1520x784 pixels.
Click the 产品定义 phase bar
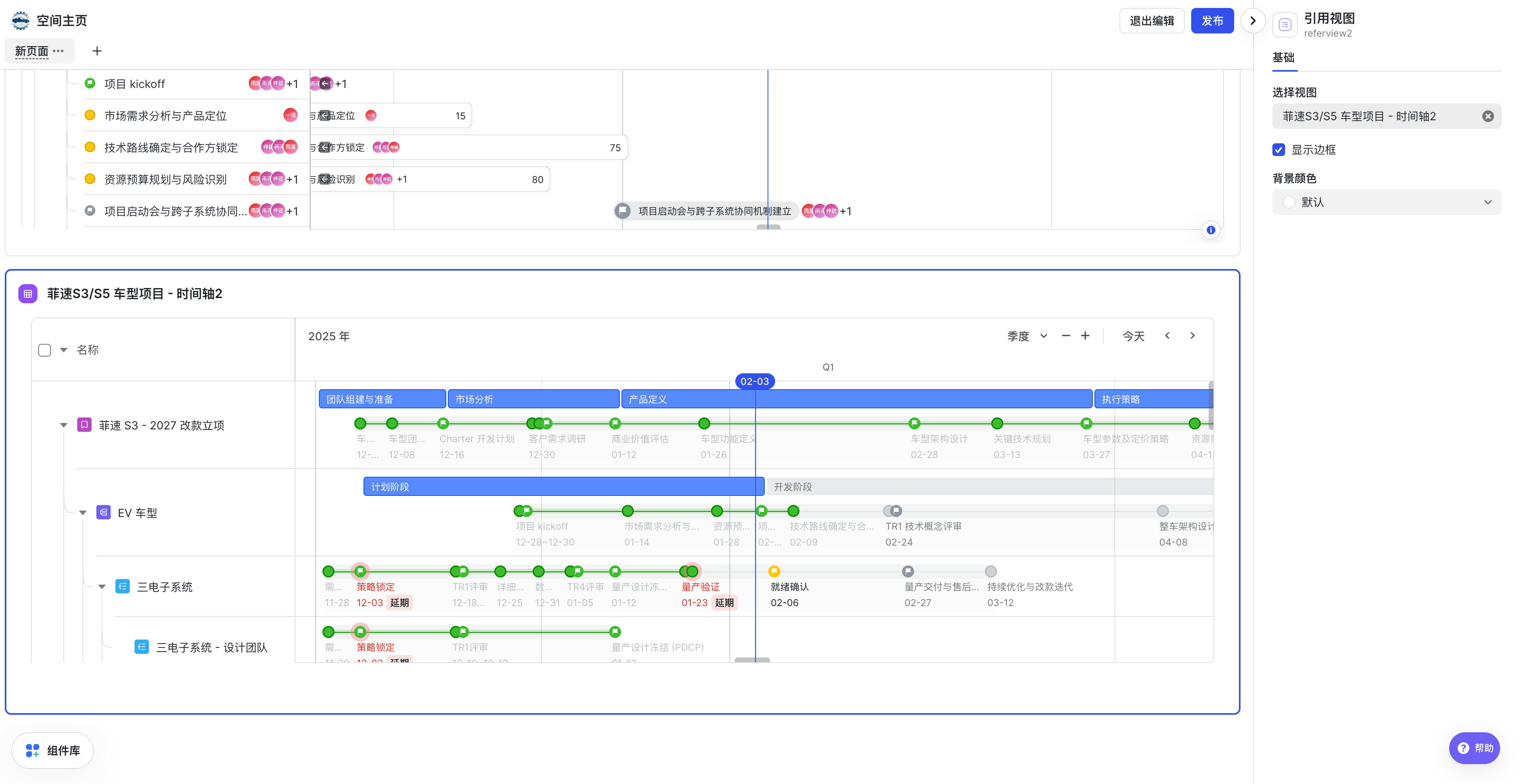pyautogui.click(x=857, y=399)
